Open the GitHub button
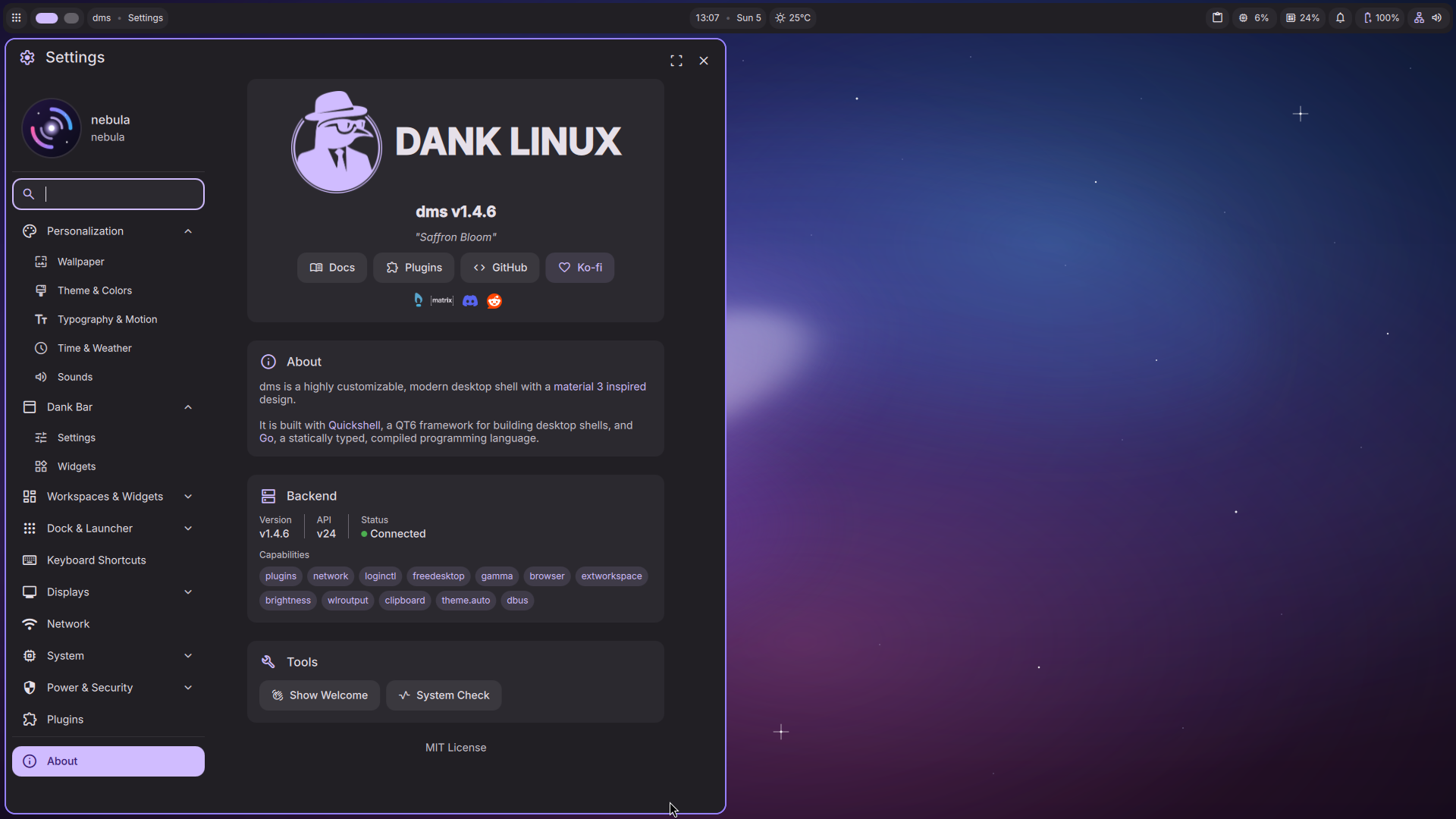The width and height of the screenshot is (1456, 819). pos(500,268)
